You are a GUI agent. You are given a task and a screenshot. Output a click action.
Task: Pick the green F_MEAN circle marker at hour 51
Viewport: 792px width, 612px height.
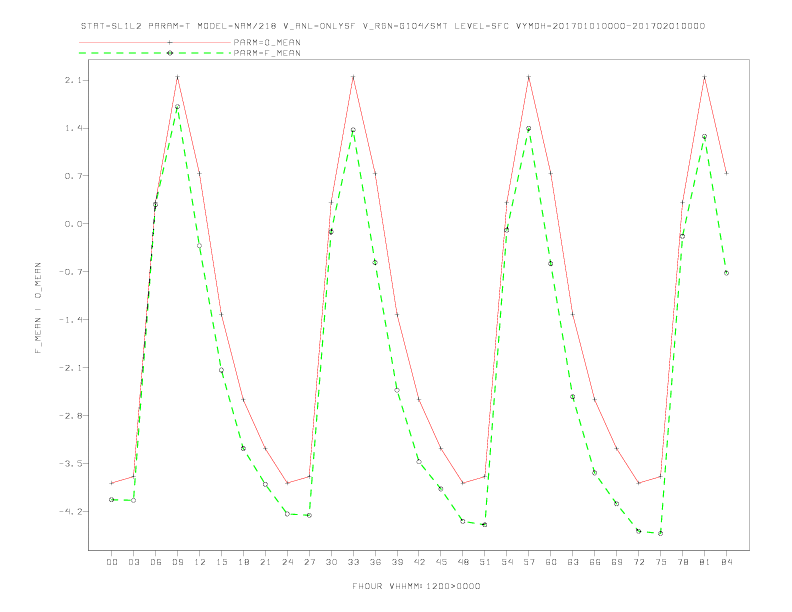pyautogui.click(x=485, y=525)
